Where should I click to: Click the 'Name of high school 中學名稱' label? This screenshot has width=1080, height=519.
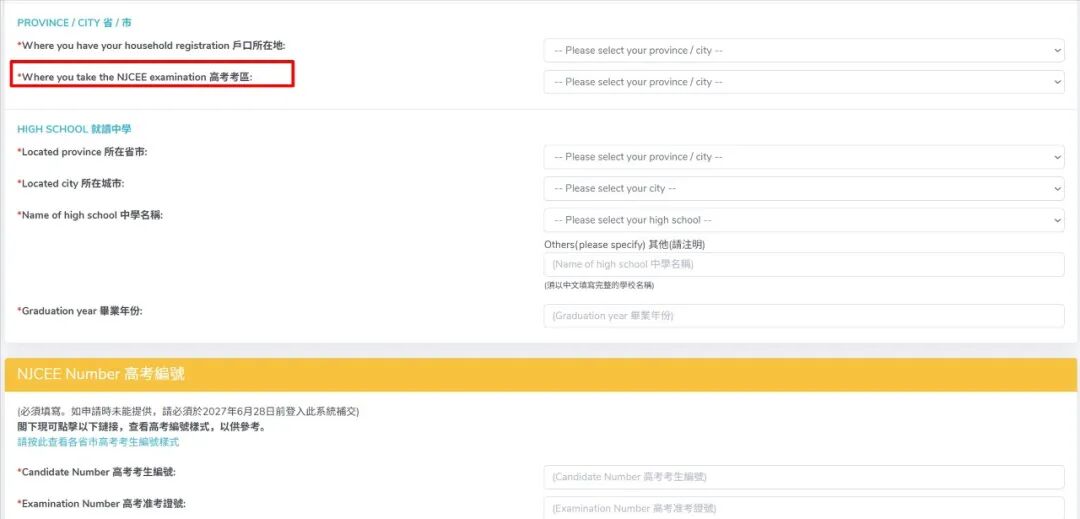[90, 215]
